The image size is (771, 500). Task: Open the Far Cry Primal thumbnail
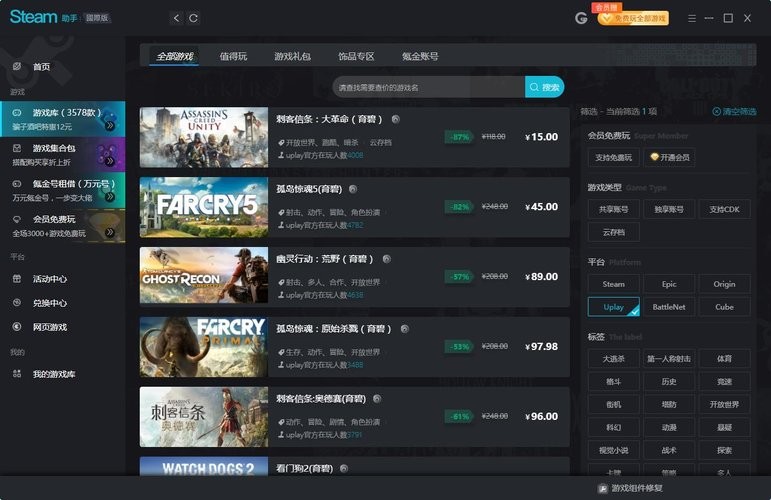[204, 347]
